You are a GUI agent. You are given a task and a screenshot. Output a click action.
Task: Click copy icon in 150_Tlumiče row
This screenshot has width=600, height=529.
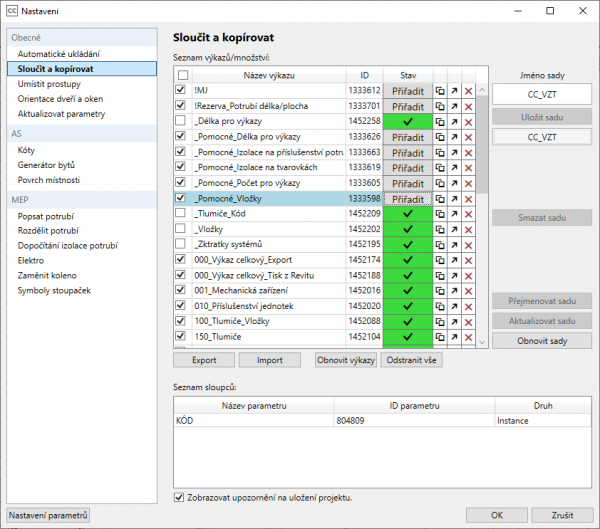coord(440,337)
